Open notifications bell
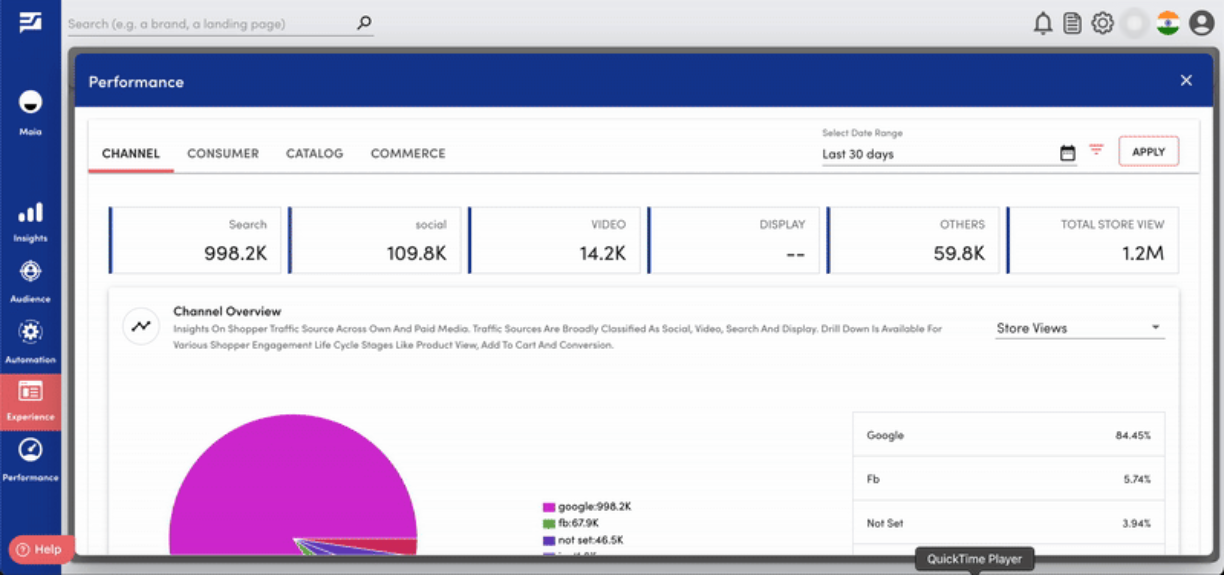This screenshot has width=1224, height=575. click(1043, 23)
